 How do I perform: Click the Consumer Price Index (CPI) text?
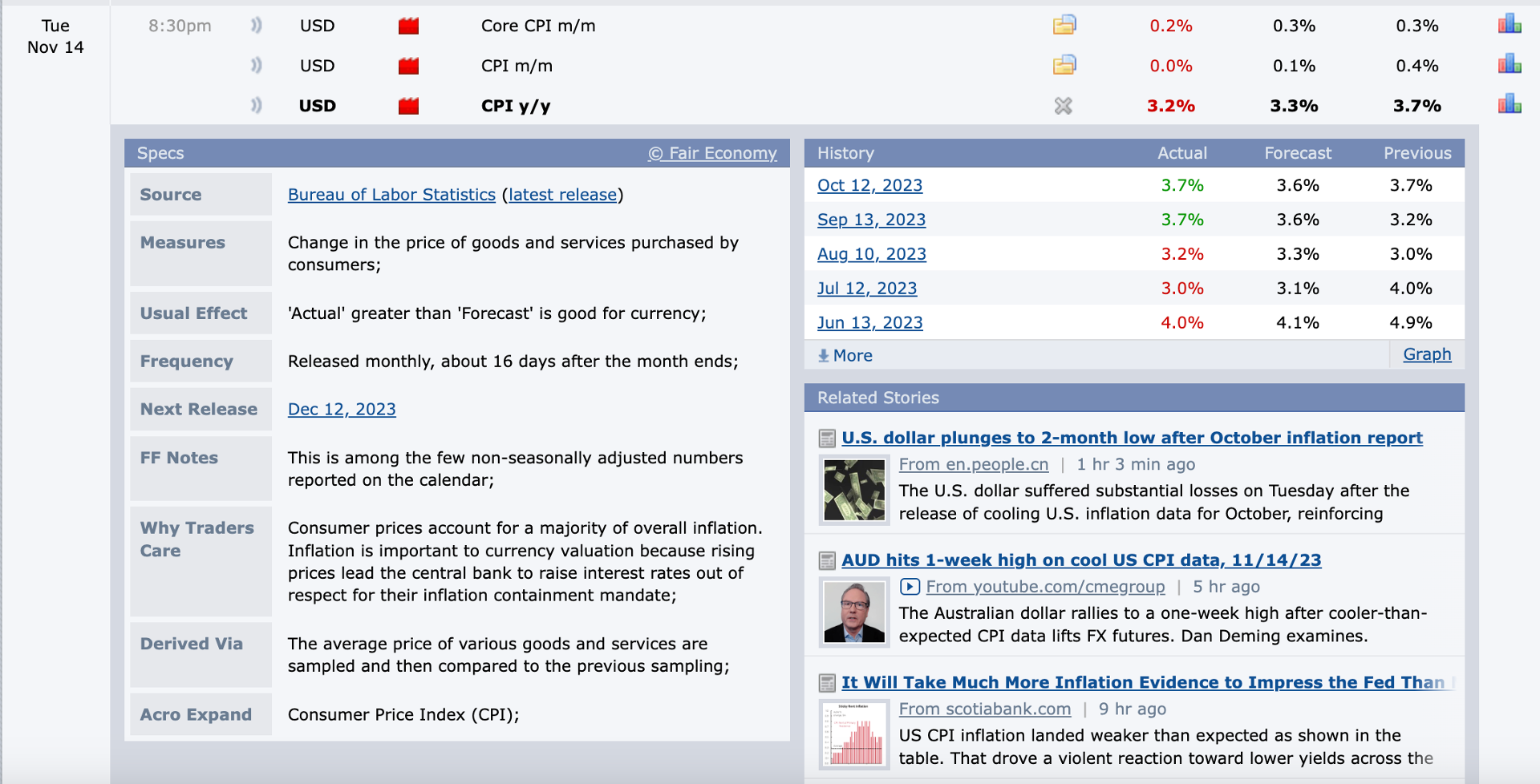click(403, 715)
